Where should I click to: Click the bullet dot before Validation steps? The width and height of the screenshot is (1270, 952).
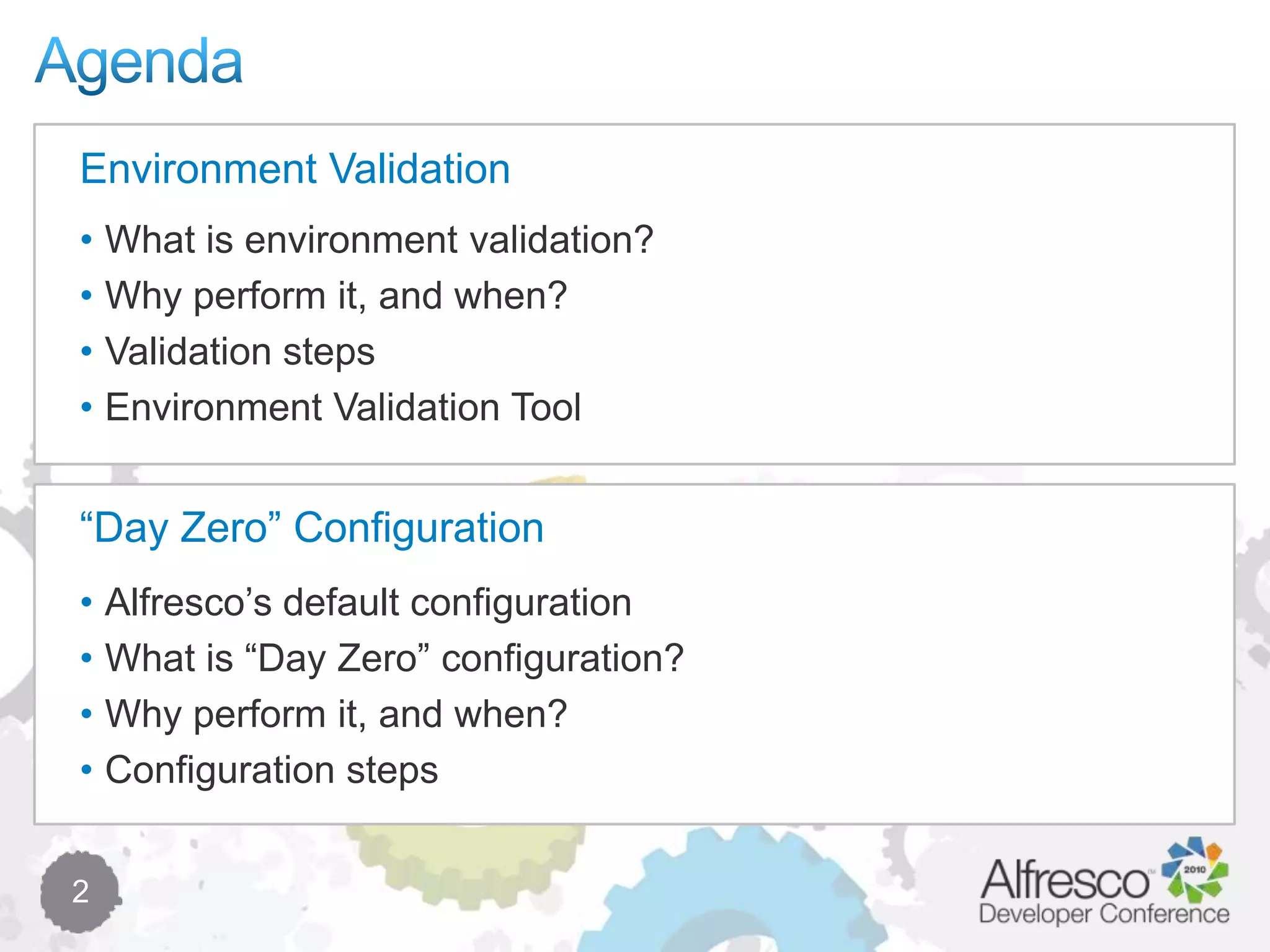click(87, 351)
